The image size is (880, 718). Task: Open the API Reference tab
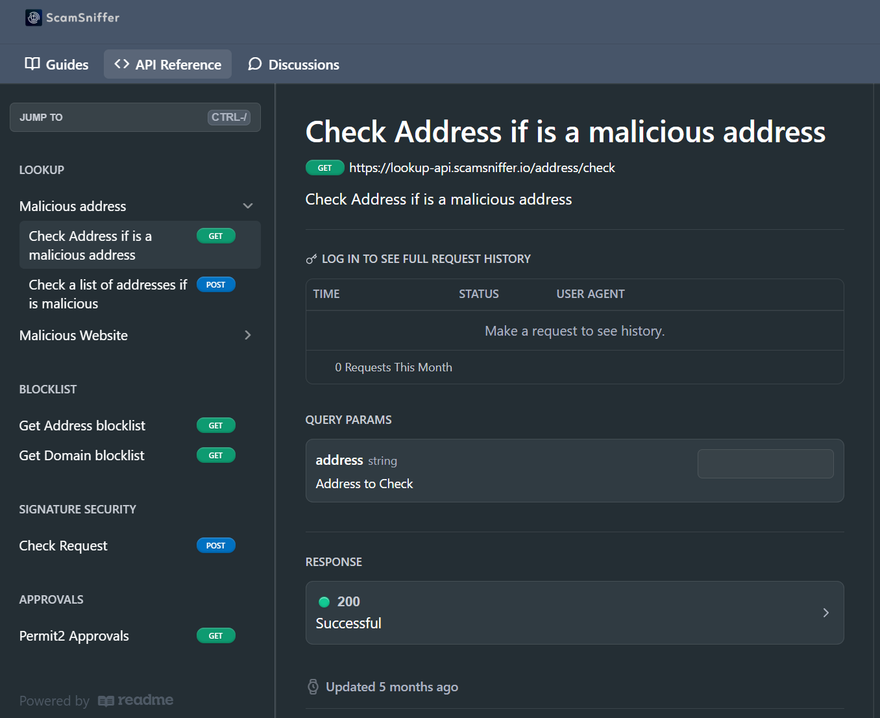pyautogui.click(x=168, y=64)
